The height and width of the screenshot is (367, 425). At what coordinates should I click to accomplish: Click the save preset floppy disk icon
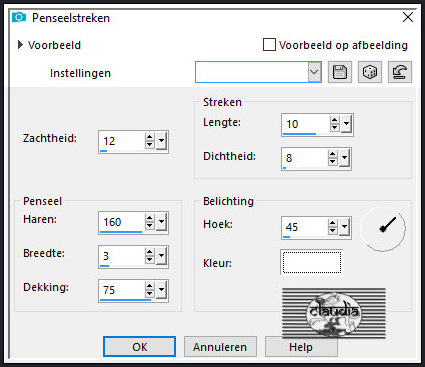[x=340, y=72]
